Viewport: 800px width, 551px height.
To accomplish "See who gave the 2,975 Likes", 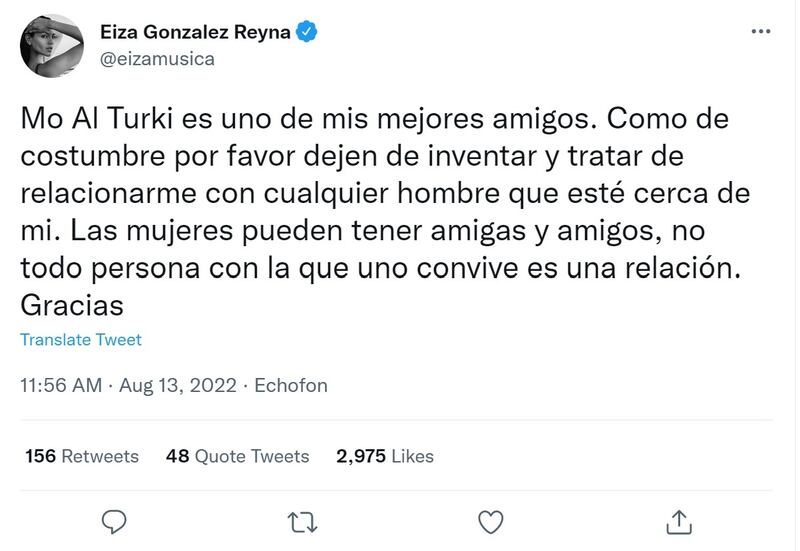I will [385, 456].
